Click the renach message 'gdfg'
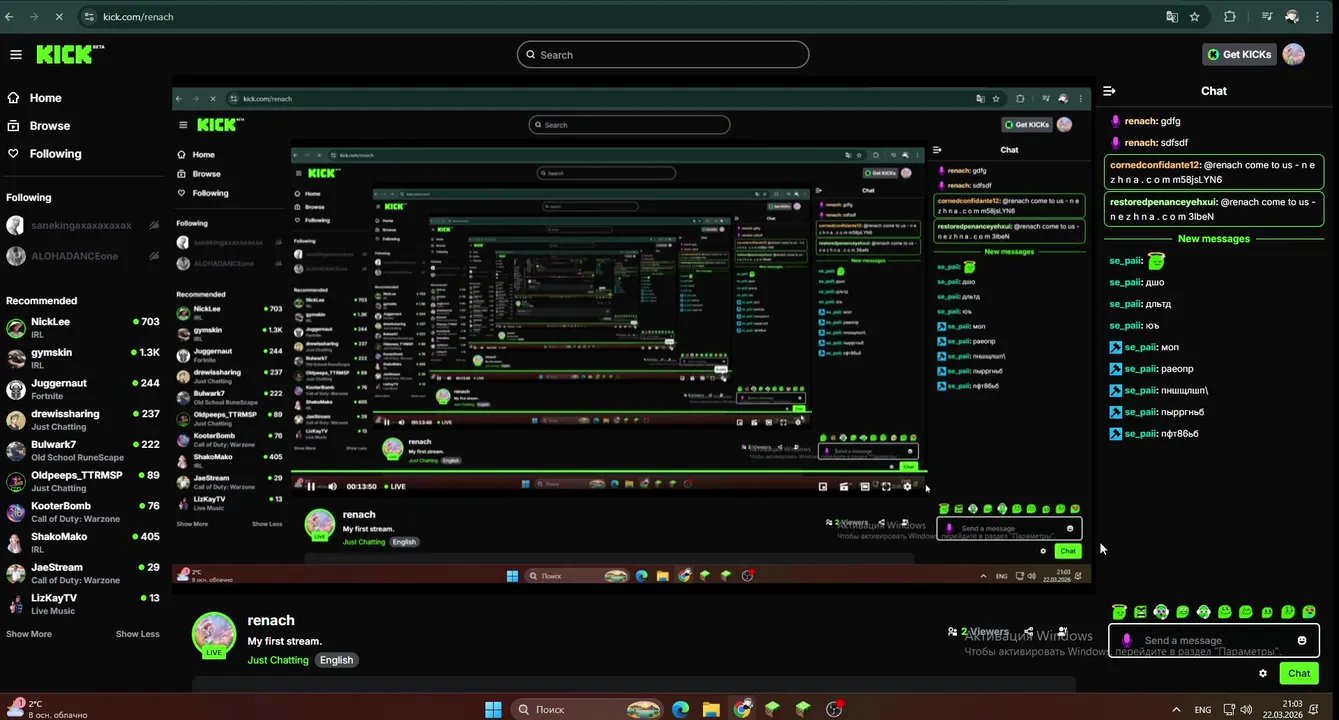Screen dimensions: 1339x720 pyautogui.click(x=1171, y=121)
